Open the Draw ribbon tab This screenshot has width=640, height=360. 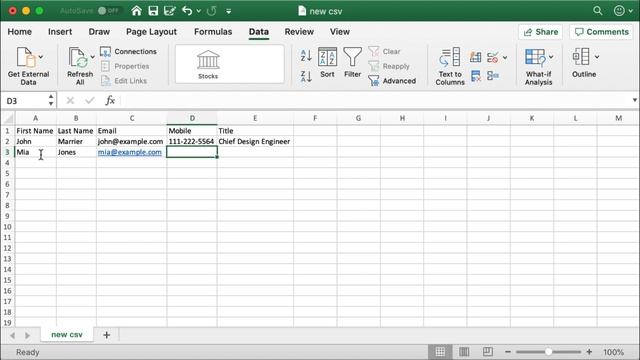point(99,31)
